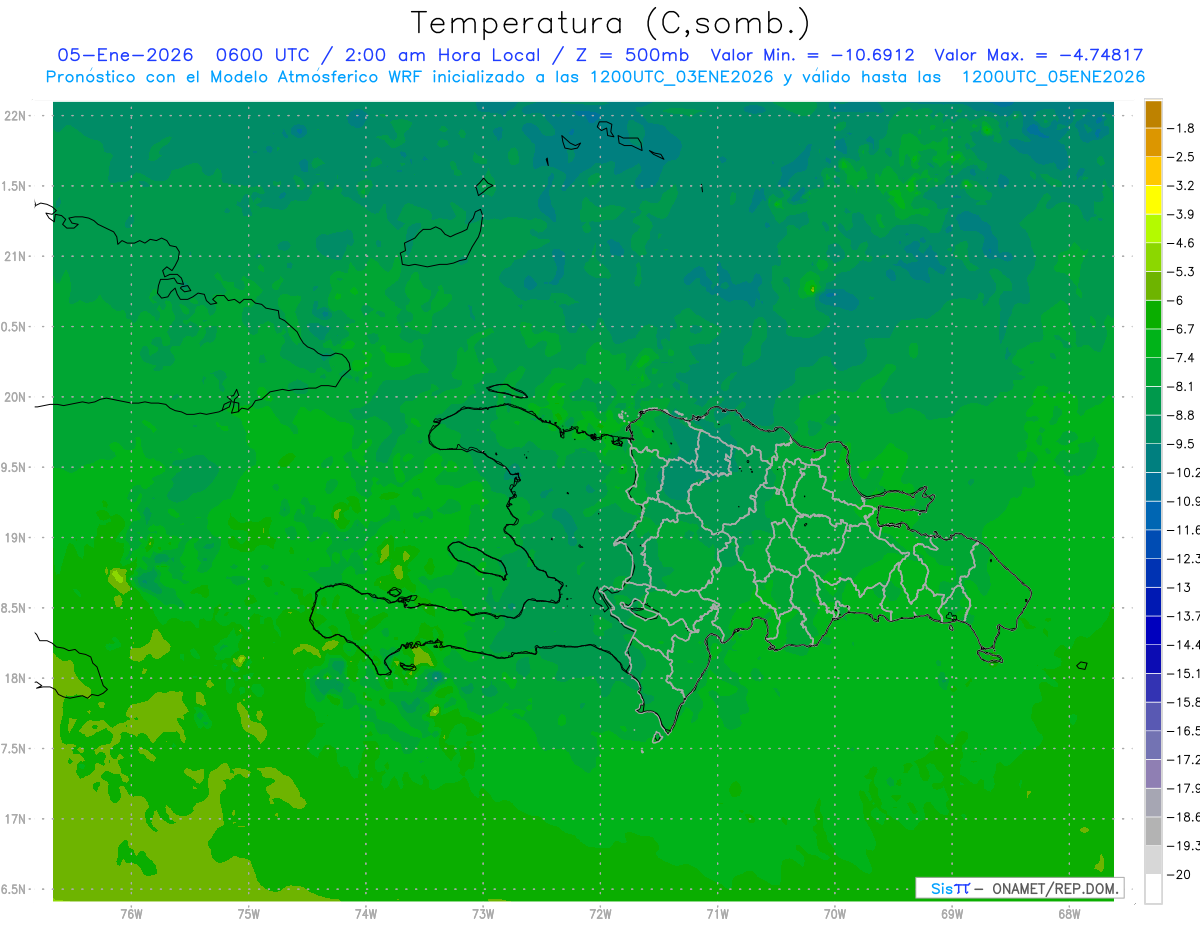Click the "68W" longitude axis label
Image resolution: width=1200 pixels, height=927 pixels.
tap(1069, 913)
